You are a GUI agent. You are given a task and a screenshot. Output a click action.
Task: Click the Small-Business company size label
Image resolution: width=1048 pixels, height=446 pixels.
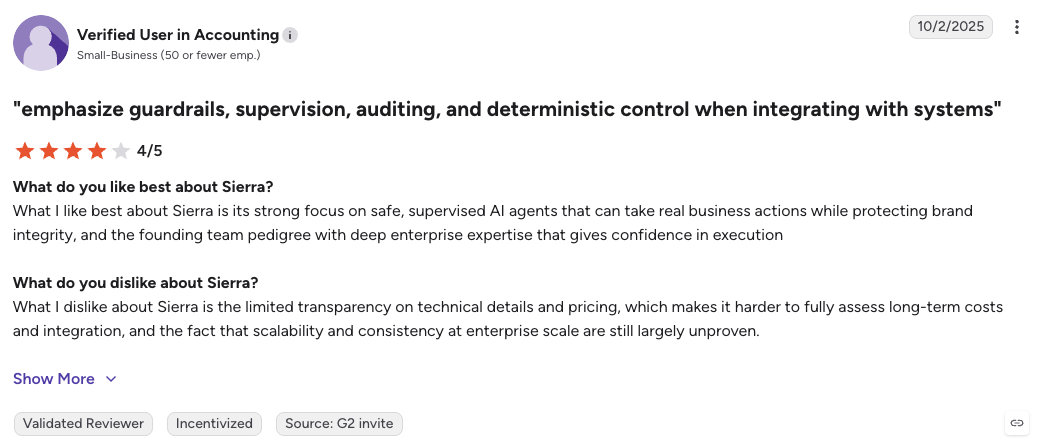(x=168, y=55)
